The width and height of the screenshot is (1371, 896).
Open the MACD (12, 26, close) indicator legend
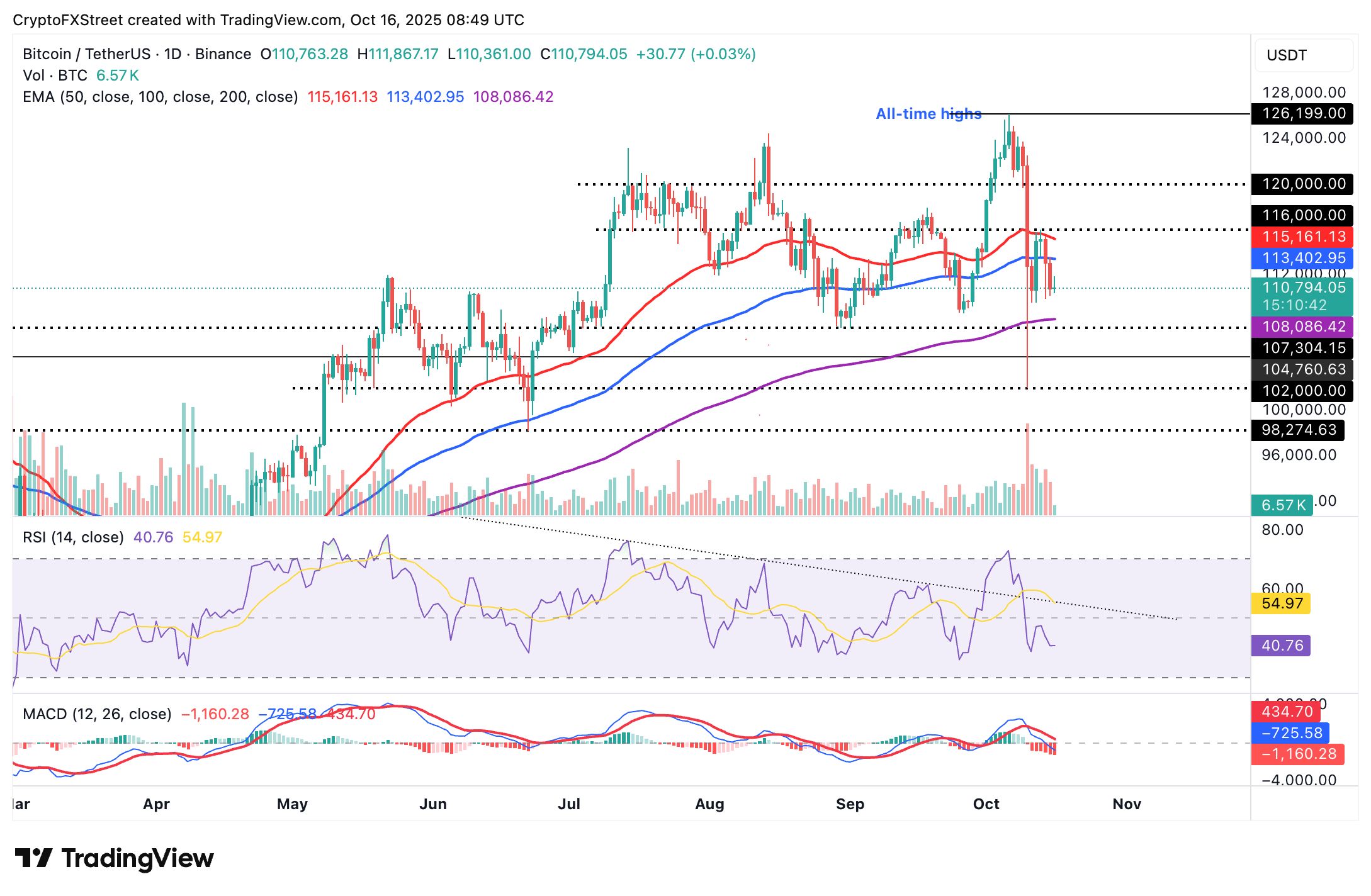pos(97,714)
